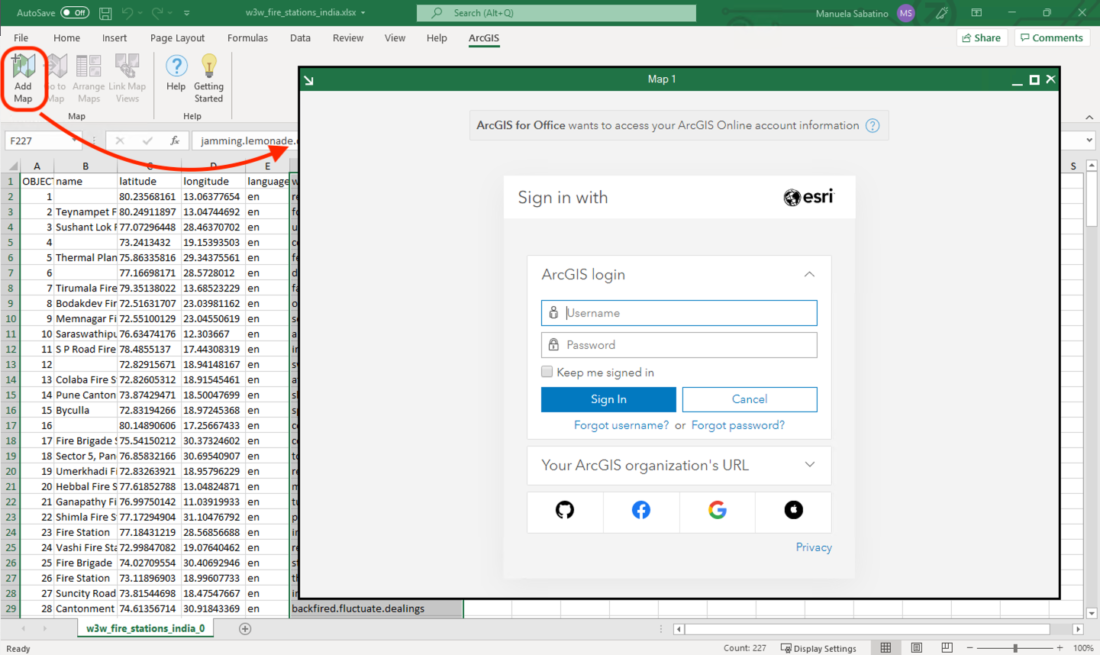
Task: Check the Keep me signed in box
Action: click(547, 372)
